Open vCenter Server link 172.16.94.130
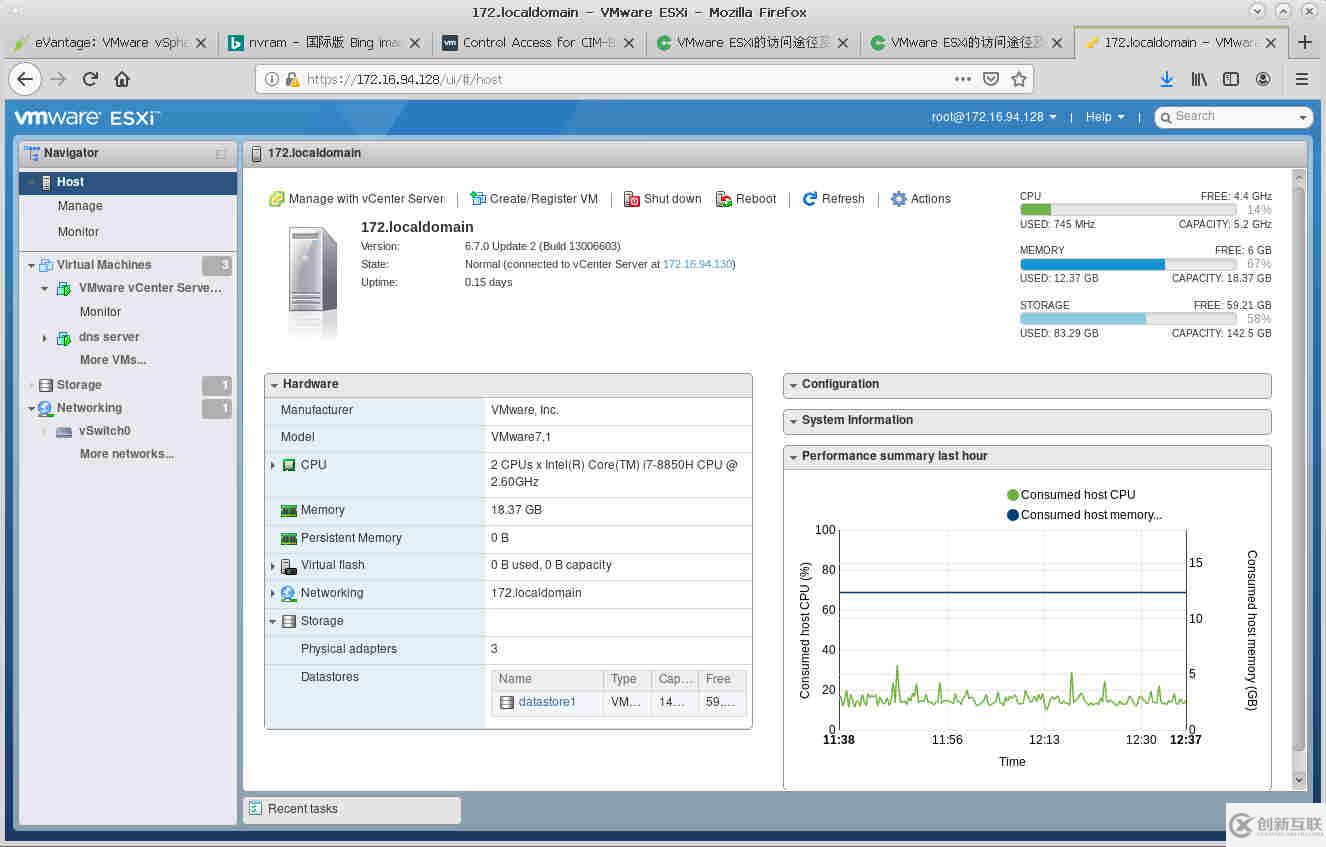 697,264
